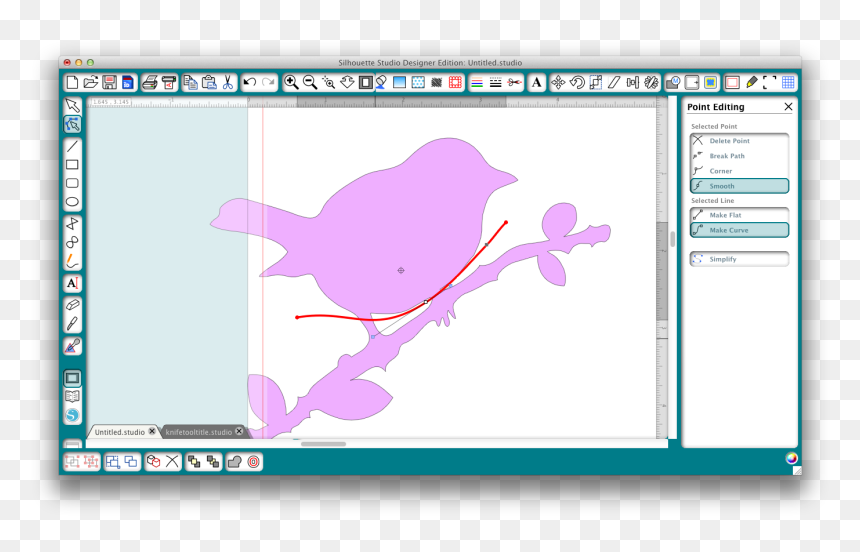Save the document with the floppy icon
This screenshot has height=552, width=860.
pos(109,83)
